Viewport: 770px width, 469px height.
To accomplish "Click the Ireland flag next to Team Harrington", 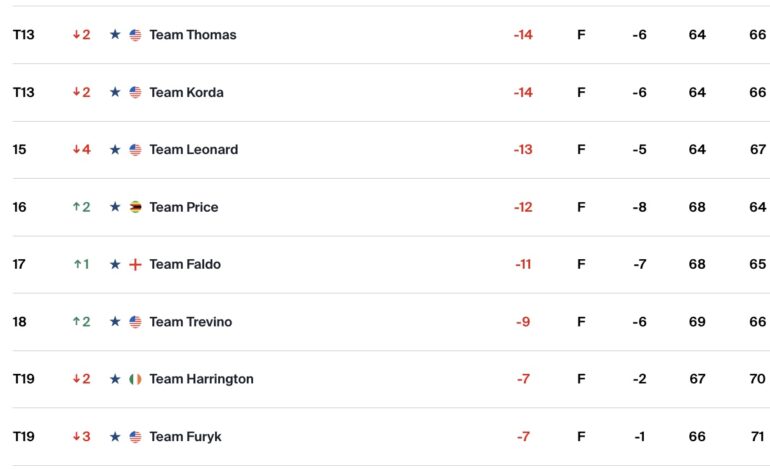I will click(x=136, y=379).
